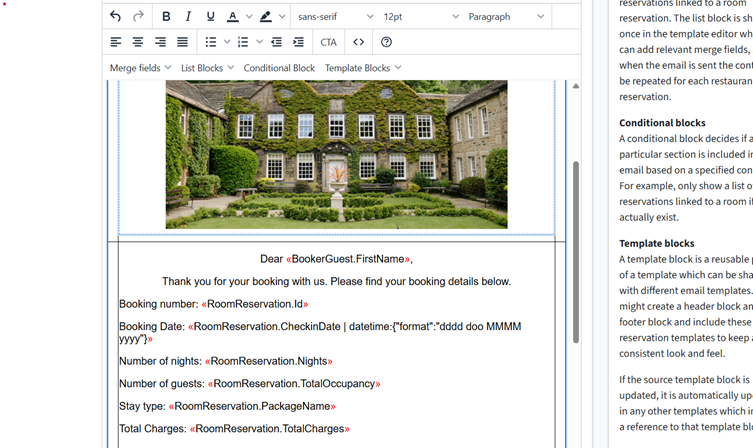Click the editor scroll up arrow
Image resolution: width=753 pixels, height=448 pixels.
click(576, 86)
